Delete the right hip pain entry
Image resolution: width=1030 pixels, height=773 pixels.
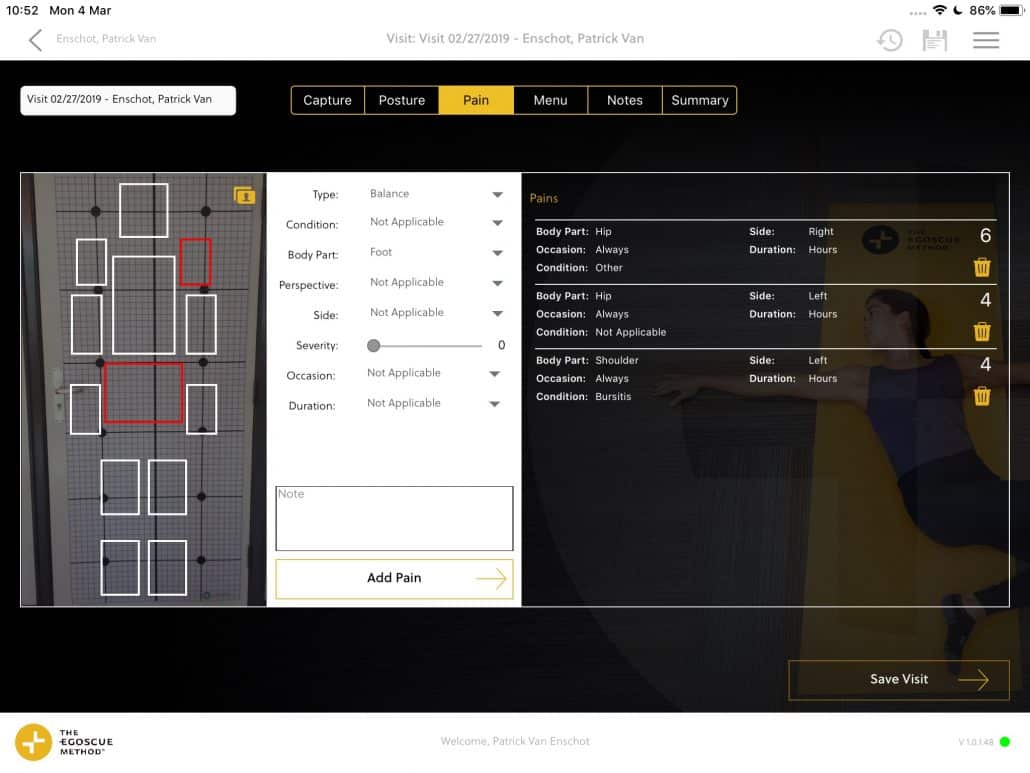982,267
